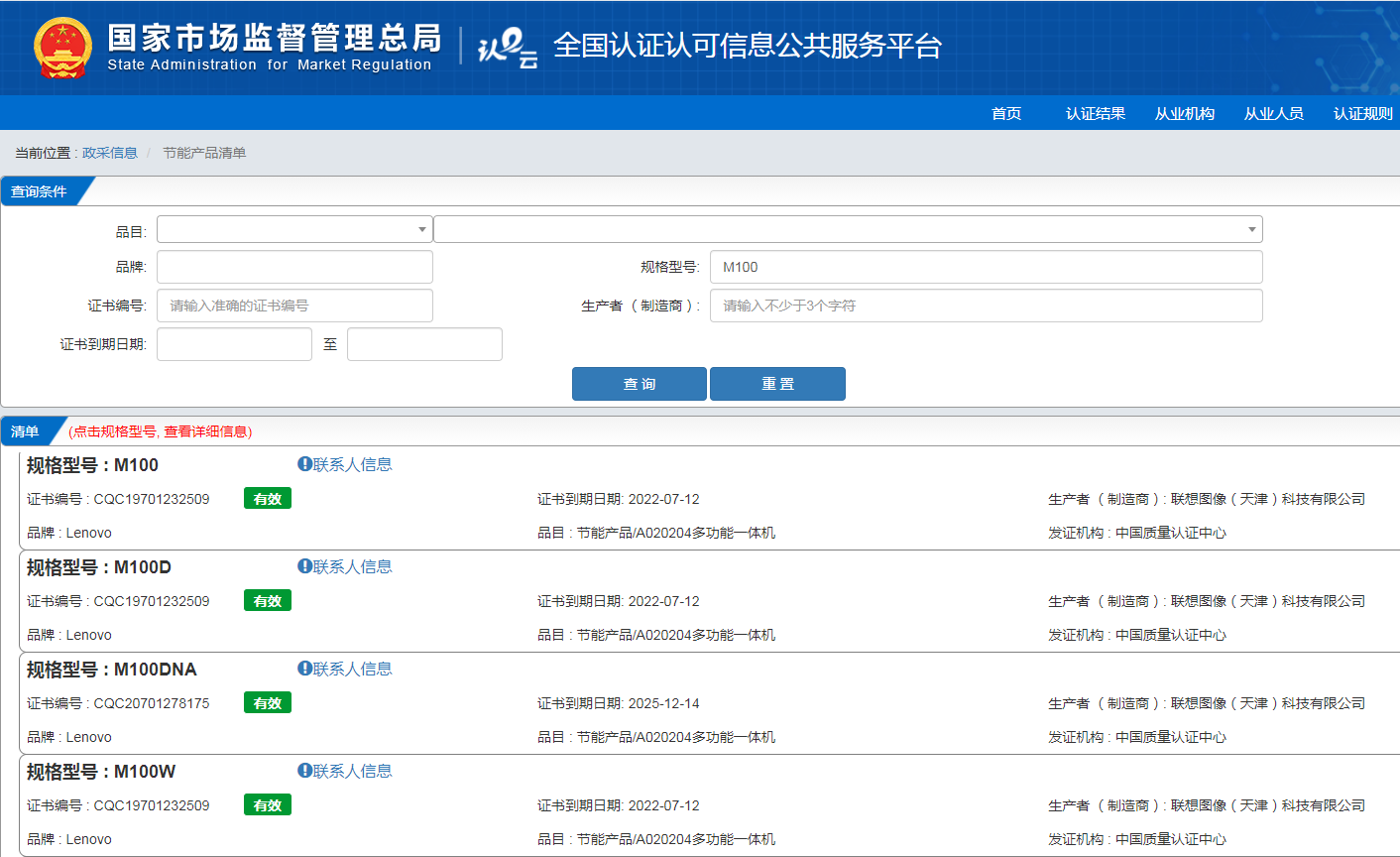Click 有效 status badge in M100 row
This screenshot has width=1400, height=857.
pos(268,499)
